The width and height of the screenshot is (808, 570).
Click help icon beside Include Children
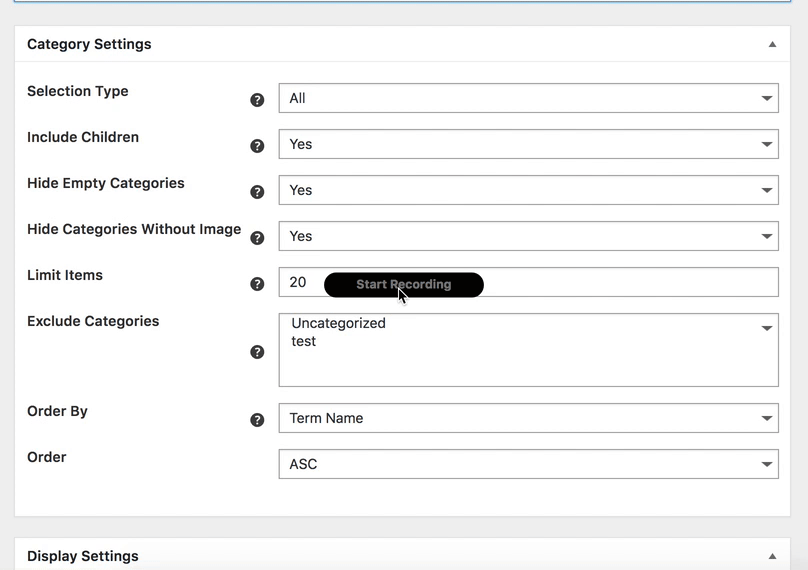point(257,146)
